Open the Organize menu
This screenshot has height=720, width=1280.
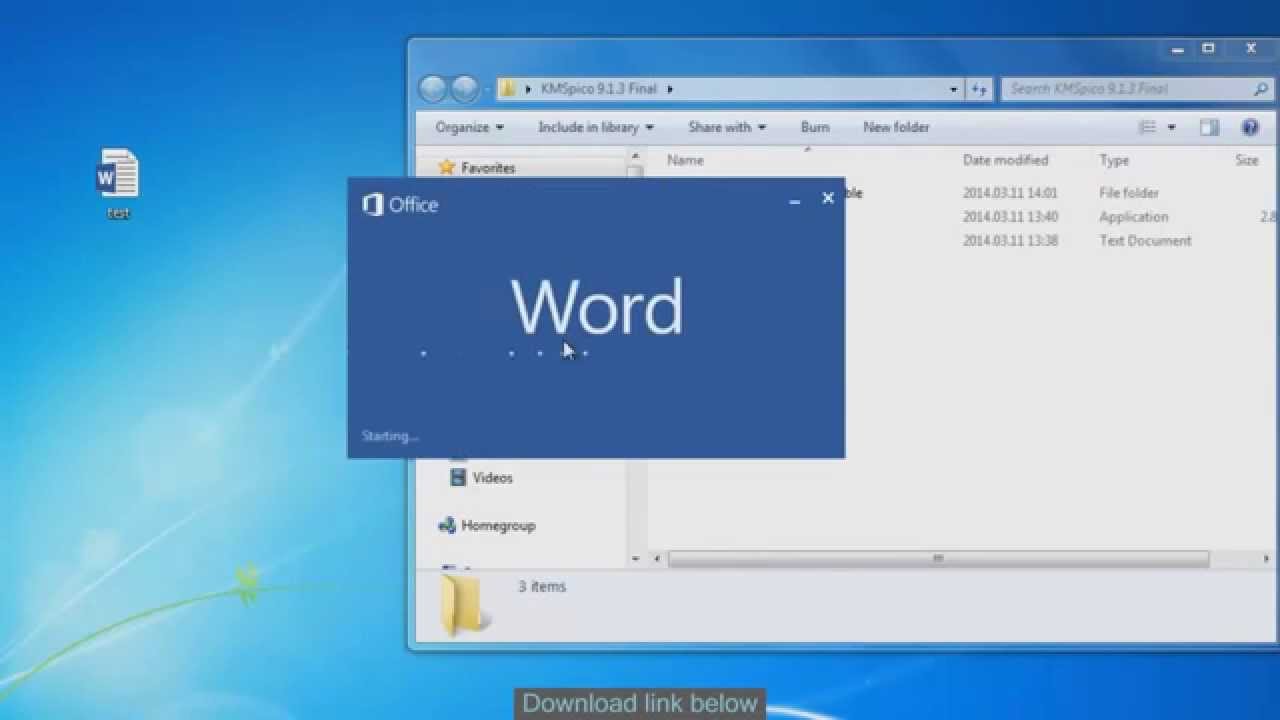pyautogui.click(x=470, y=127)
